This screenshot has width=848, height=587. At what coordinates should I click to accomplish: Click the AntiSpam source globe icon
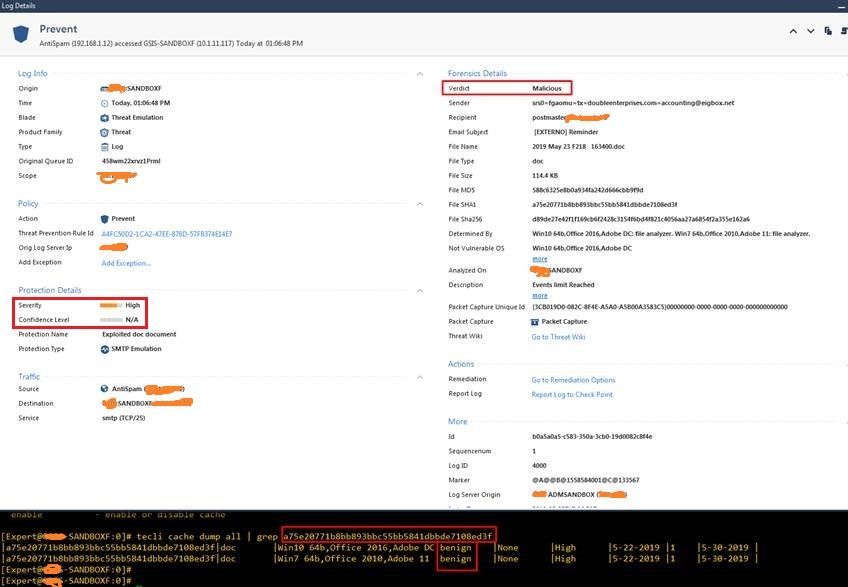(x=104, y=389)
